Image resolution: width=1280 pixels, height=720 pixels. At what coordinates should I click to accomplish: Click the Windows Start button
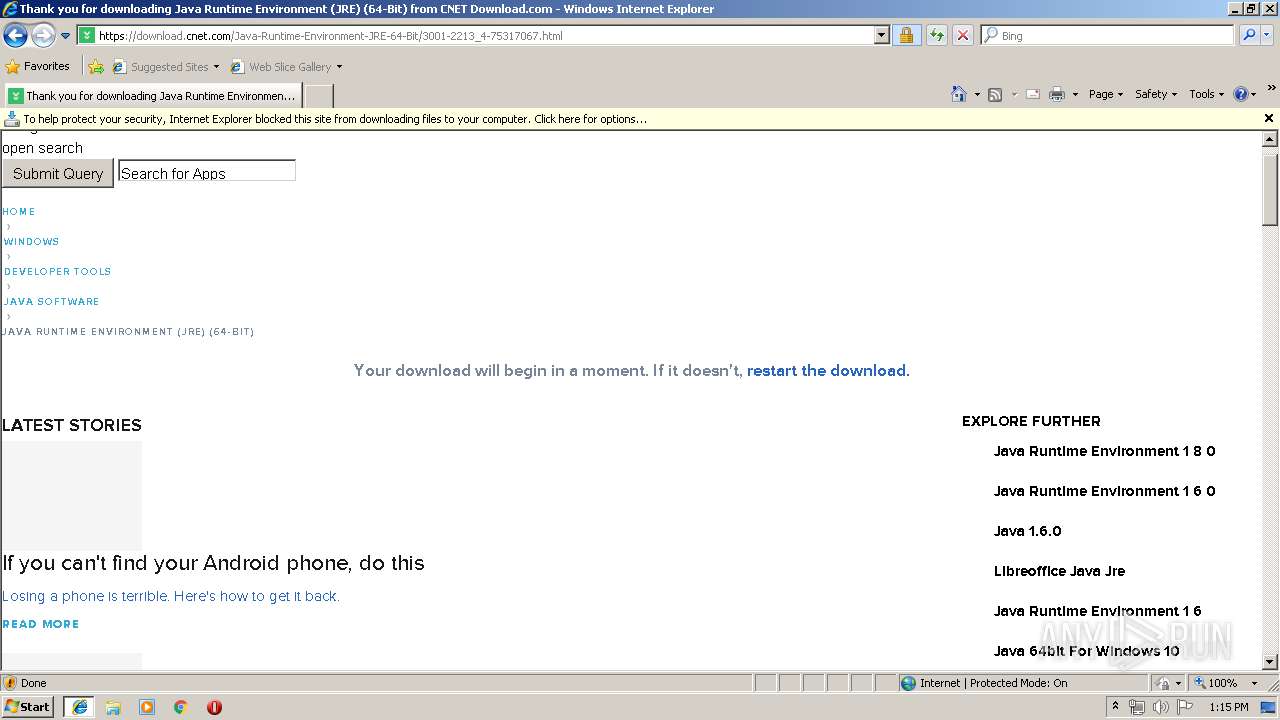click(x=27, y=706)
